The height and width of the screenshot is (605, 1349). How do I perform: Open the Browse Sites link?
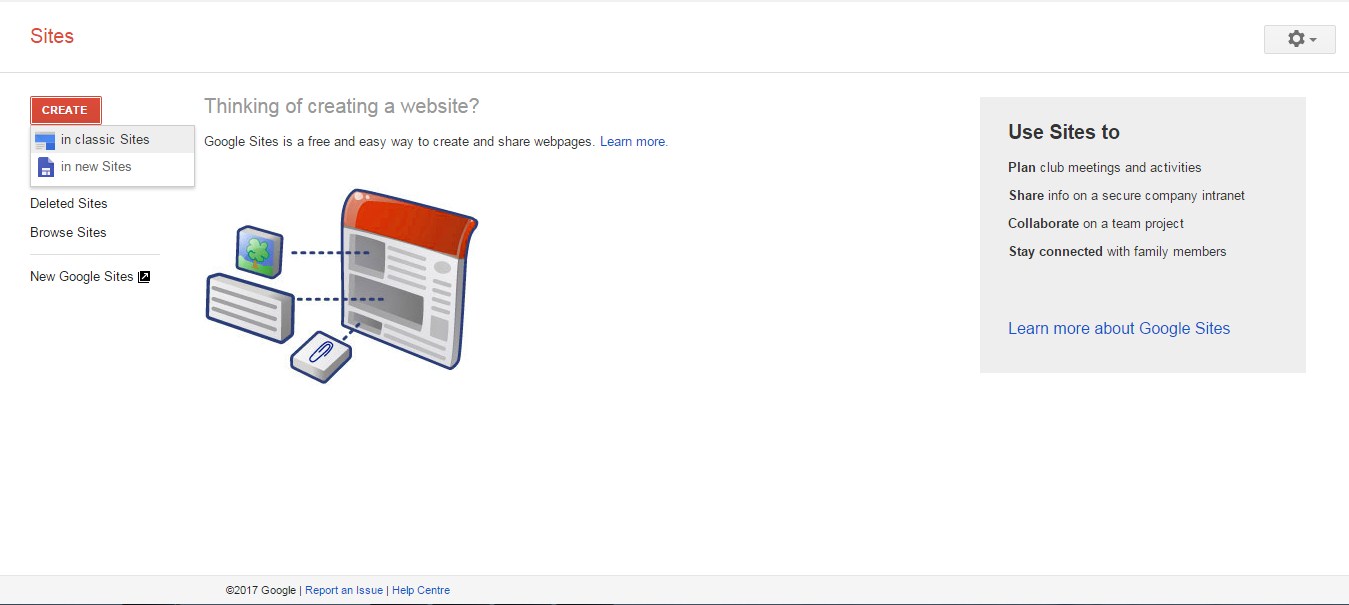click(68, 232)
